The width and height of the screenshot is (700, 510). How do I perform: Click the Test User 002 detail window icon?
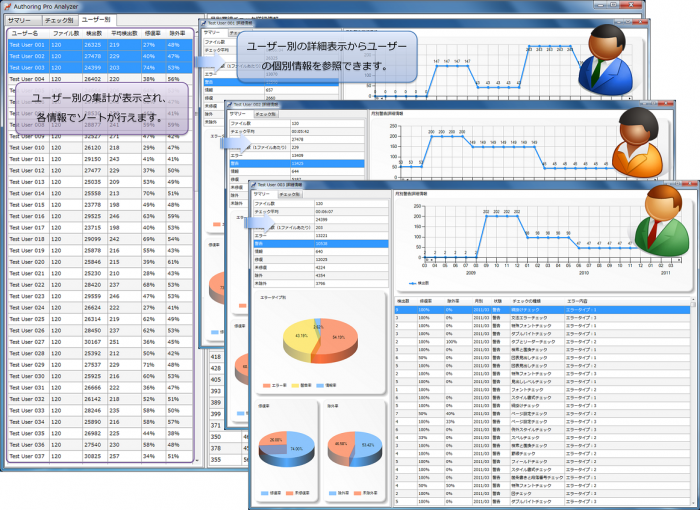[231, 103]
